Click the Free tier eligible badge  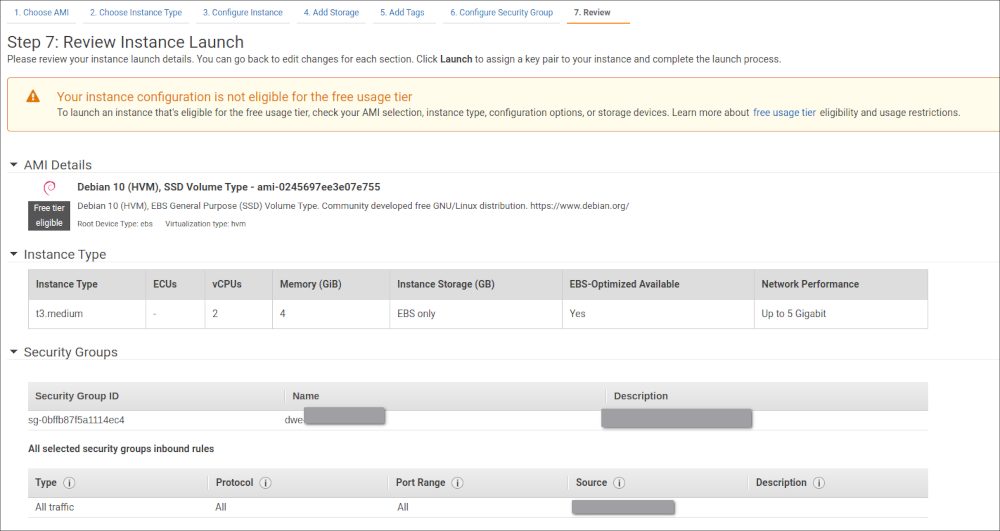coord(49,215)
